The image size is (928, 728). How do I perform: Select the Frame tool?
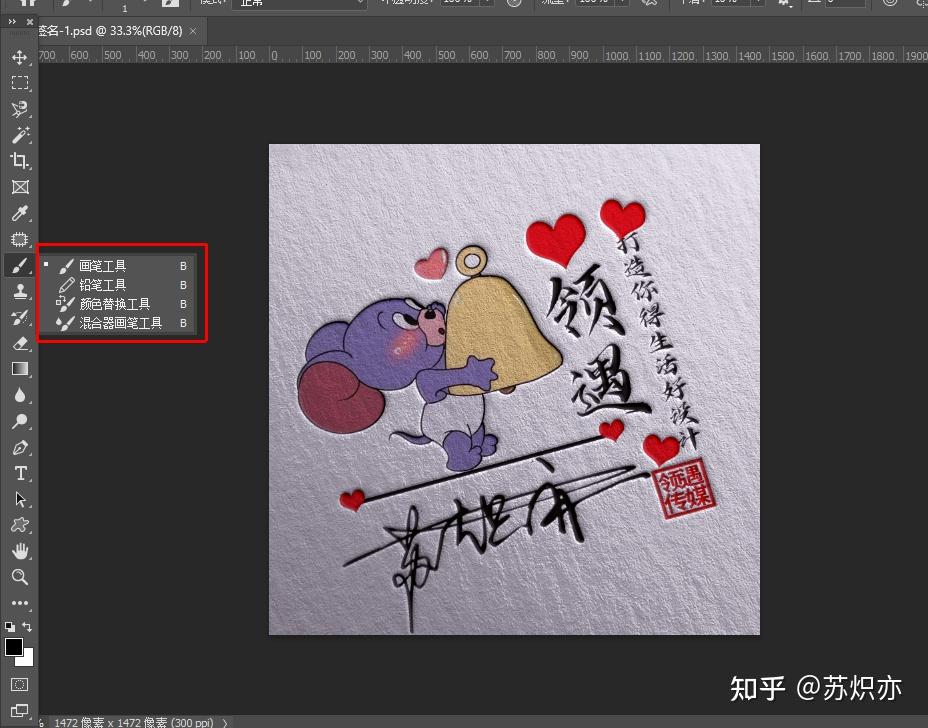coord(20,187)
